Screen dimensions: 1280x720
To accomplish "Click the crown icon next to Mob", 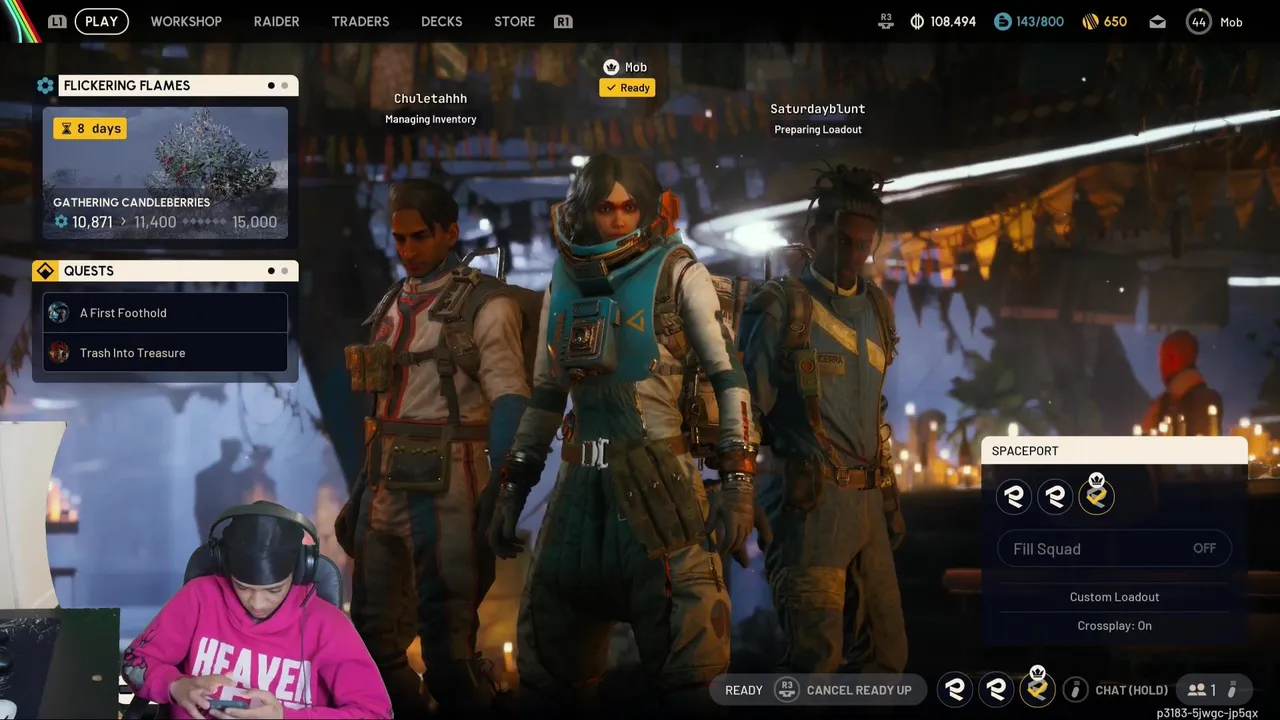I will pyautogui.click(x=611, y=67).
